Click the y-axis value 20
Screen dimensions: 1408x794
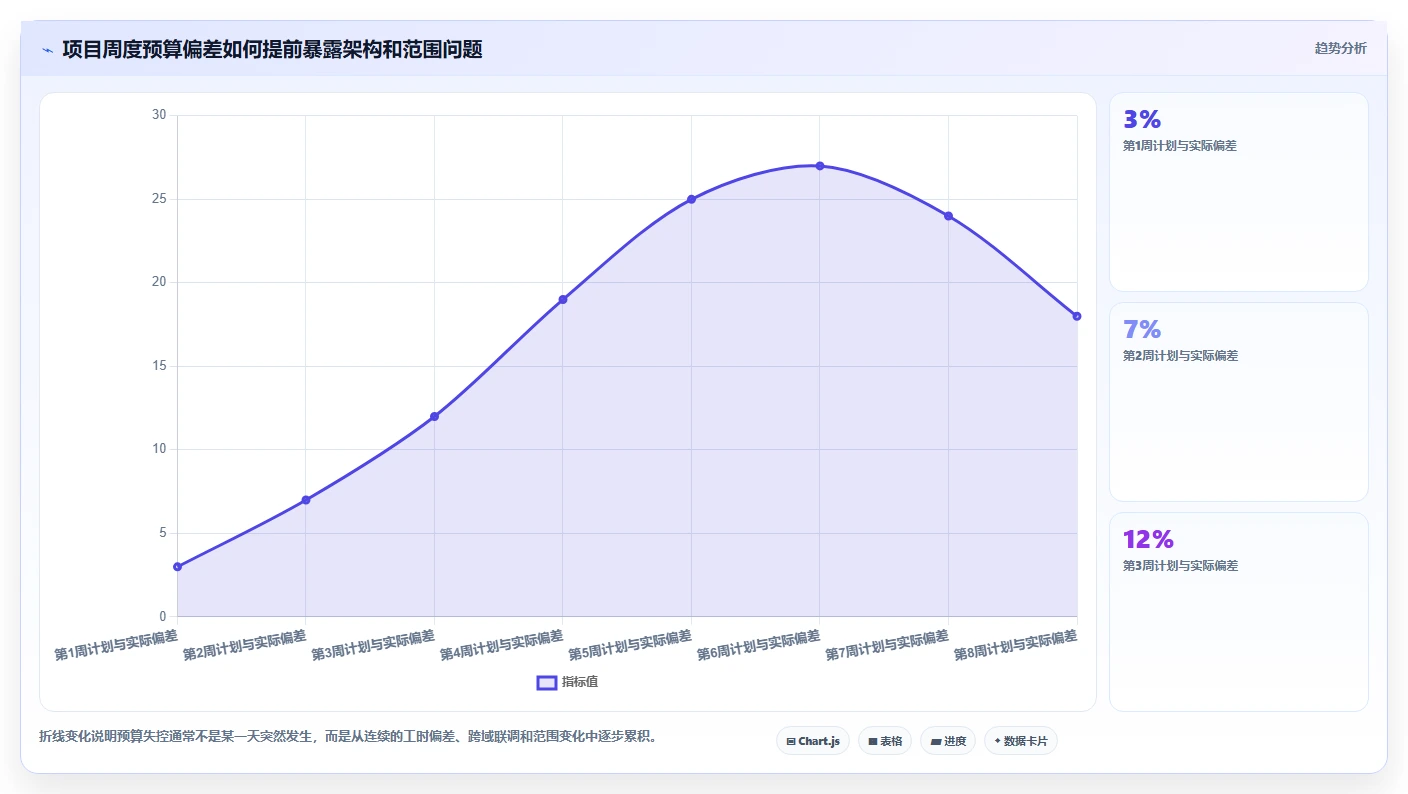tap(159, 282)
